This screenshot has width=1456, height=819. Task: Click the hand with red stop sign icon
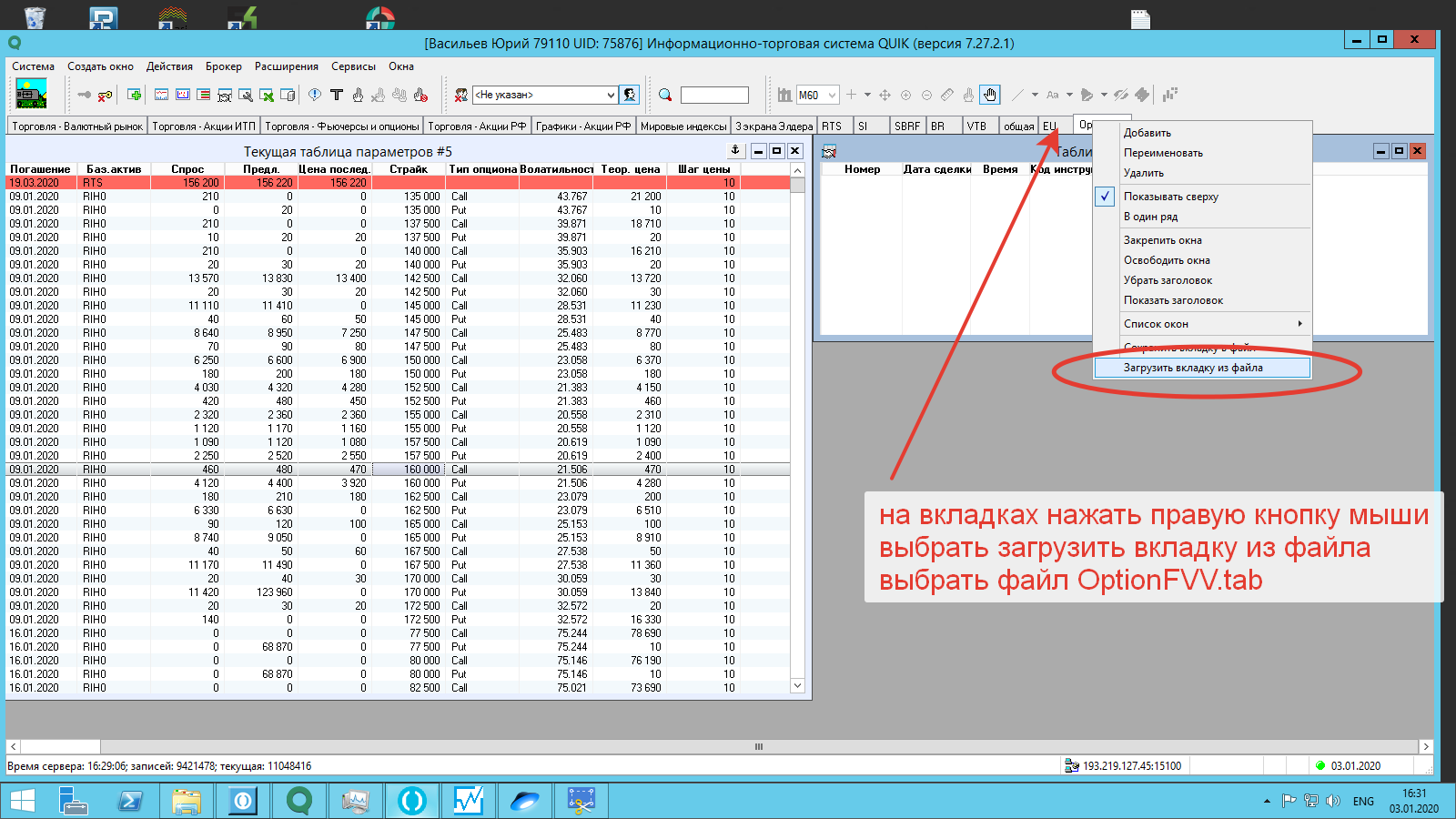[420, 95]
